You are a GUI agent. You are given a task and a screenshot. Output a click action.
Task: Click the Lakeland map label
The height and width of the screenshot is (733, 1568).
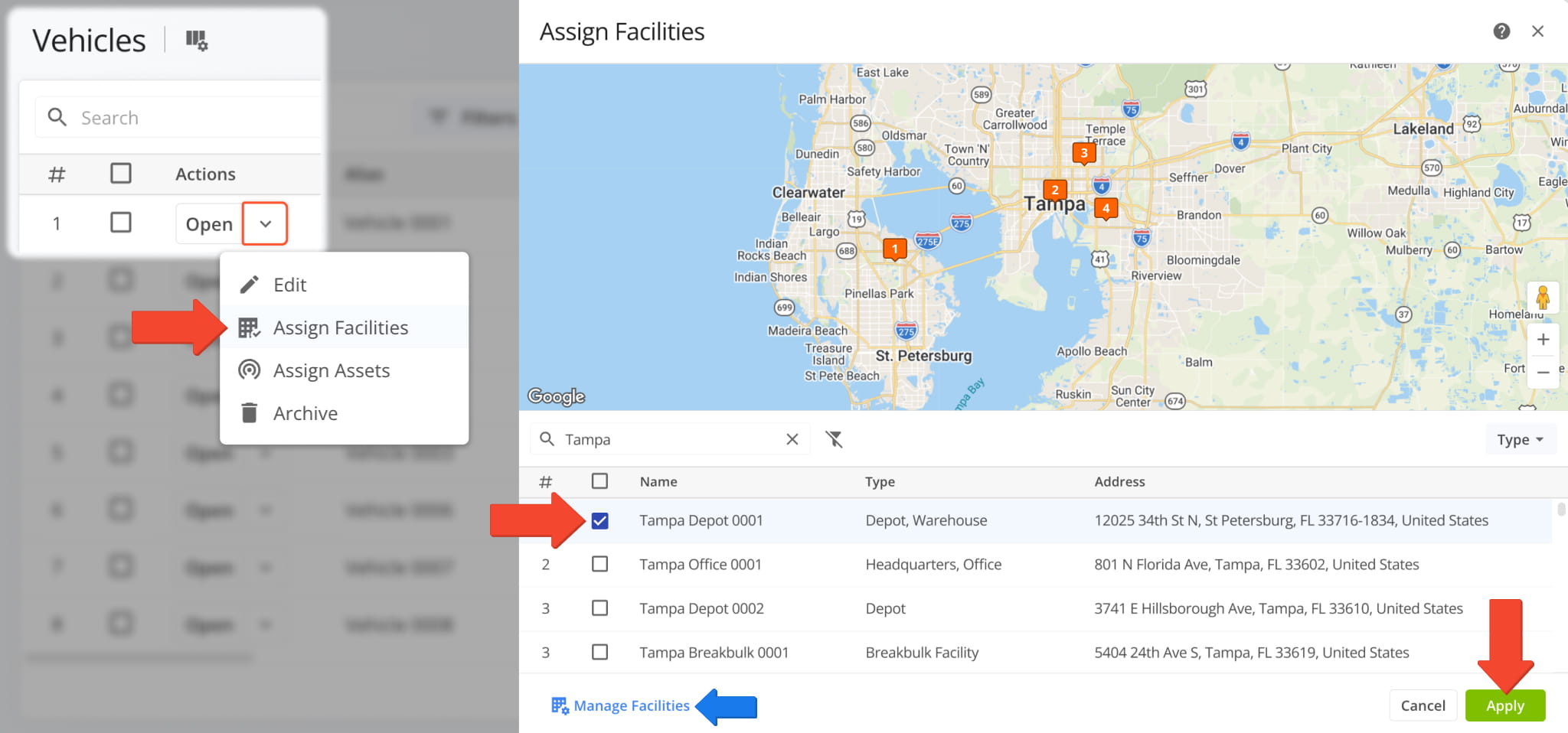[1423, 129]
